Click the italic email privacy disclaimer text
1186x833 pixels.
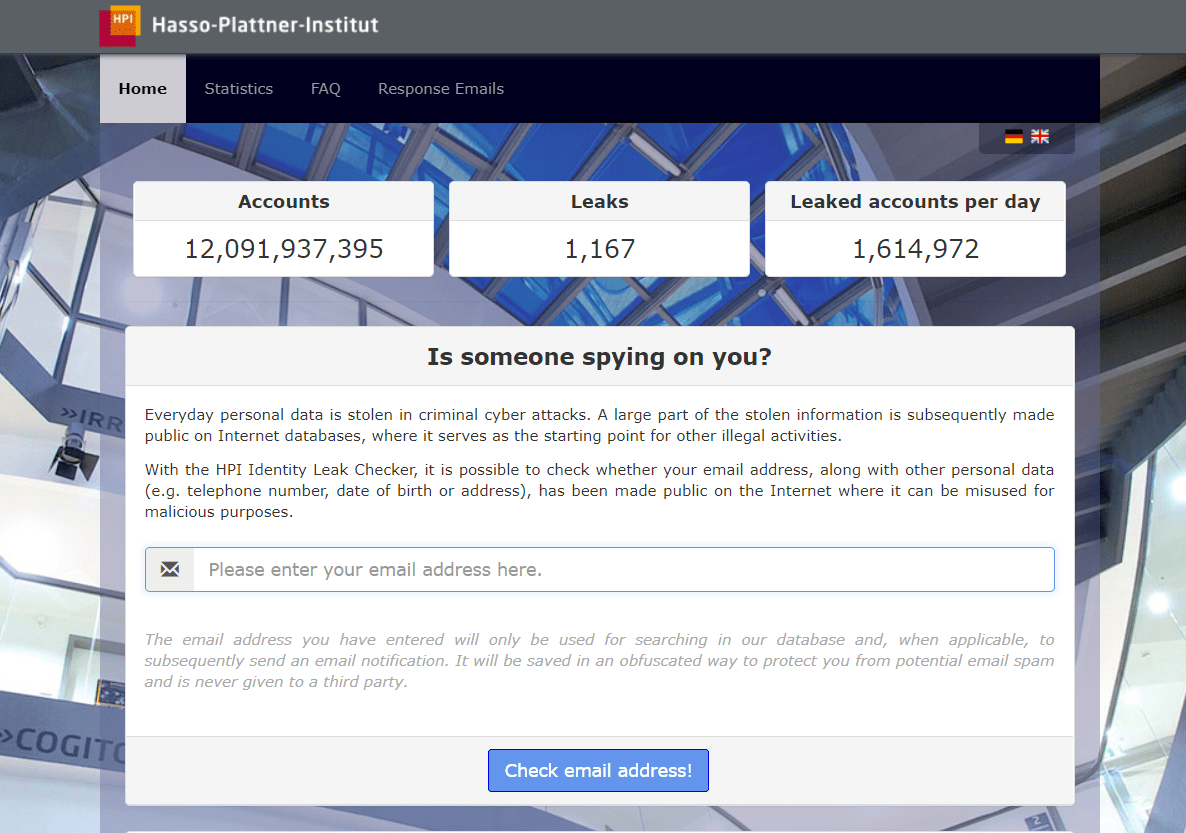click(599, 661)
